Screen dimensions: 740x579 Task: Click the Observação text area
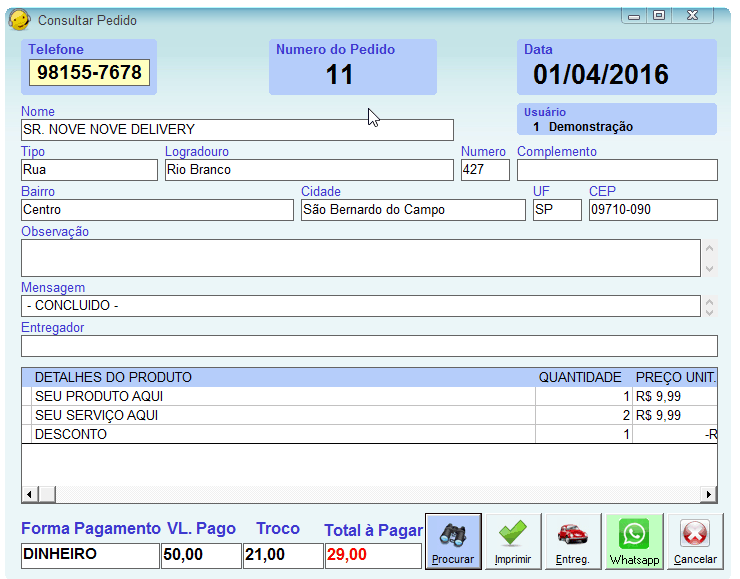pyautogui.click(x=361, y=258)
